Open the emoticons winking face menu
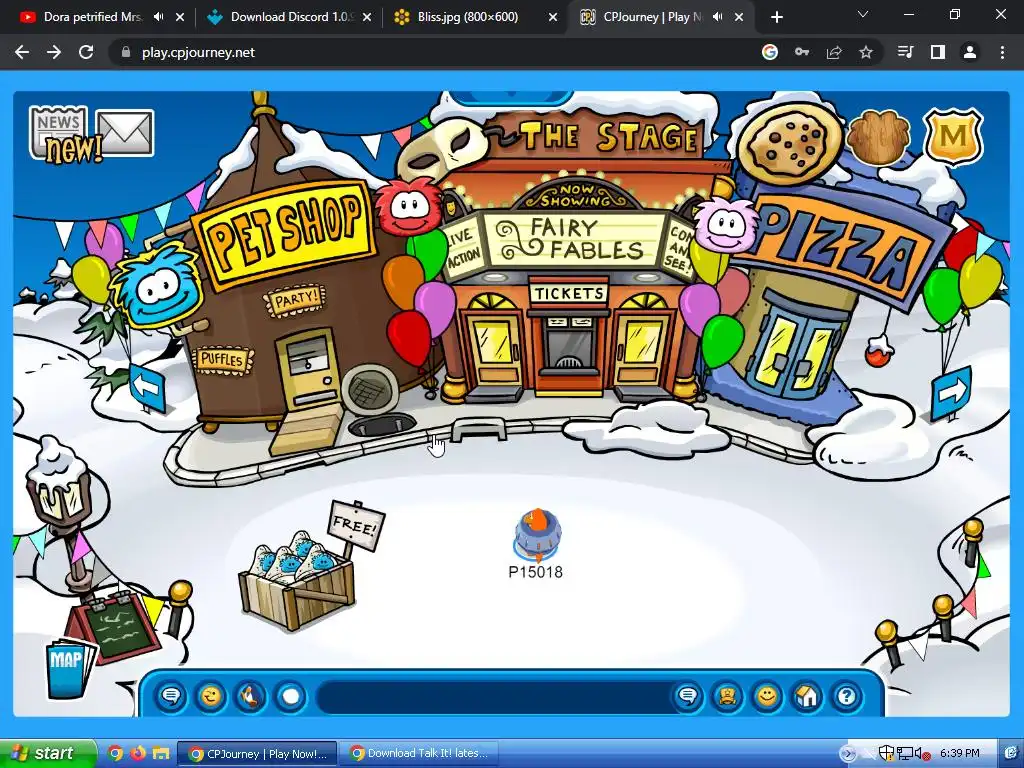This screenshot has height=768, width=1024. (x=210, y=696)
